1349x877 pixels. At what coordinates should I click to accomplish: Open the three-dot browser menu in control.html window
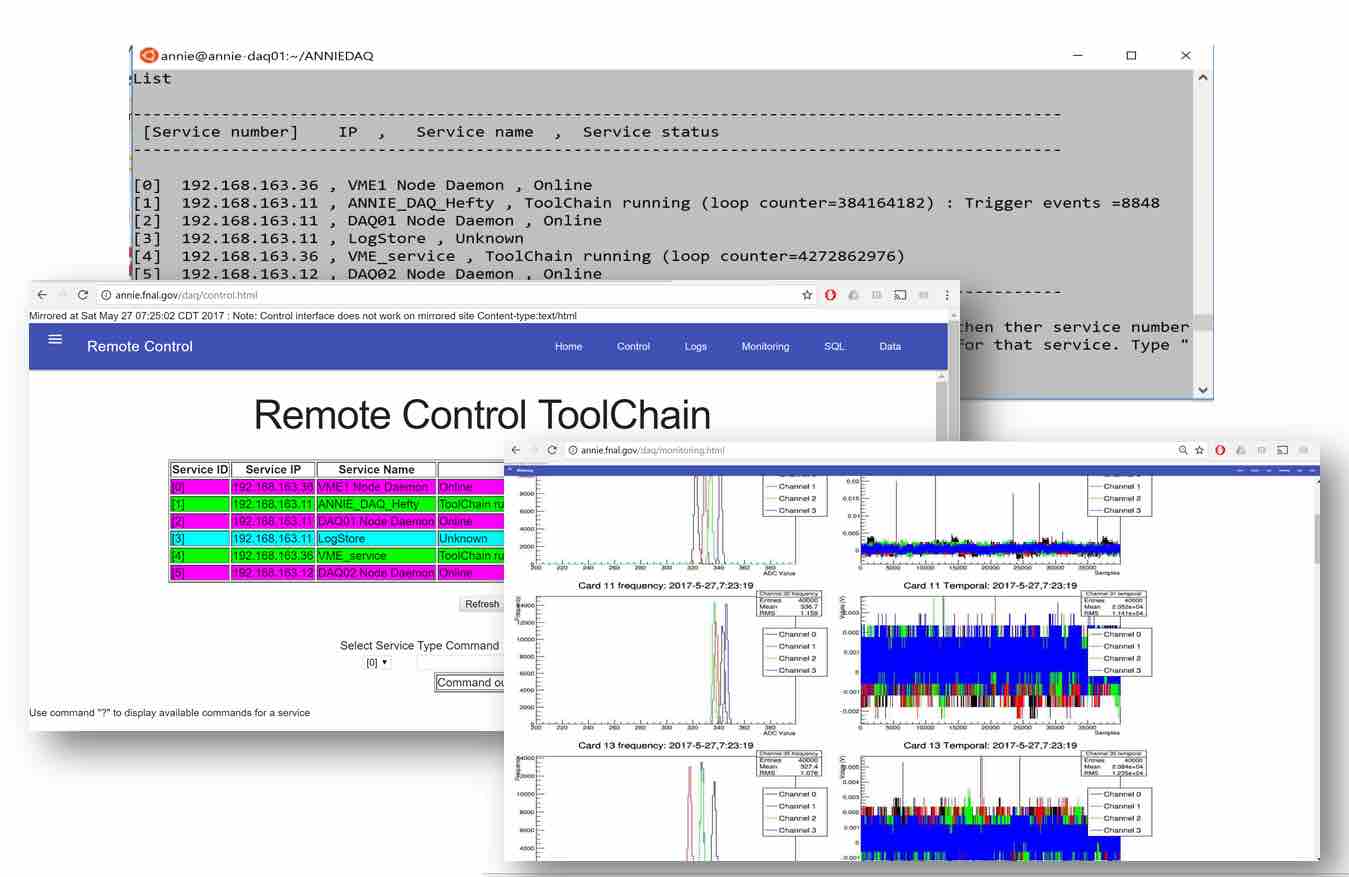pyautogui.click(x=947, y=295)
